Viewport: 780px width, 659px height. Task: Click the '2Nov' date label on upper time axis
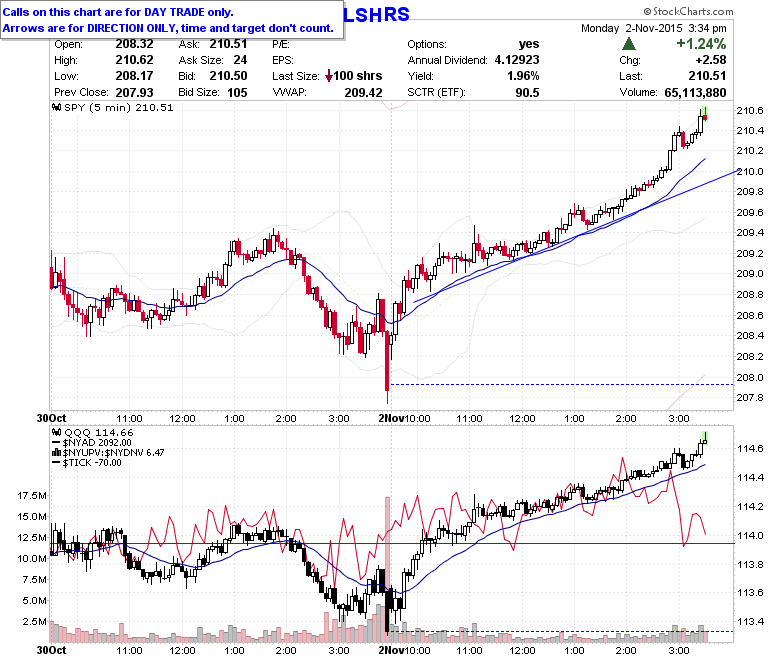[x=392, y=418]
